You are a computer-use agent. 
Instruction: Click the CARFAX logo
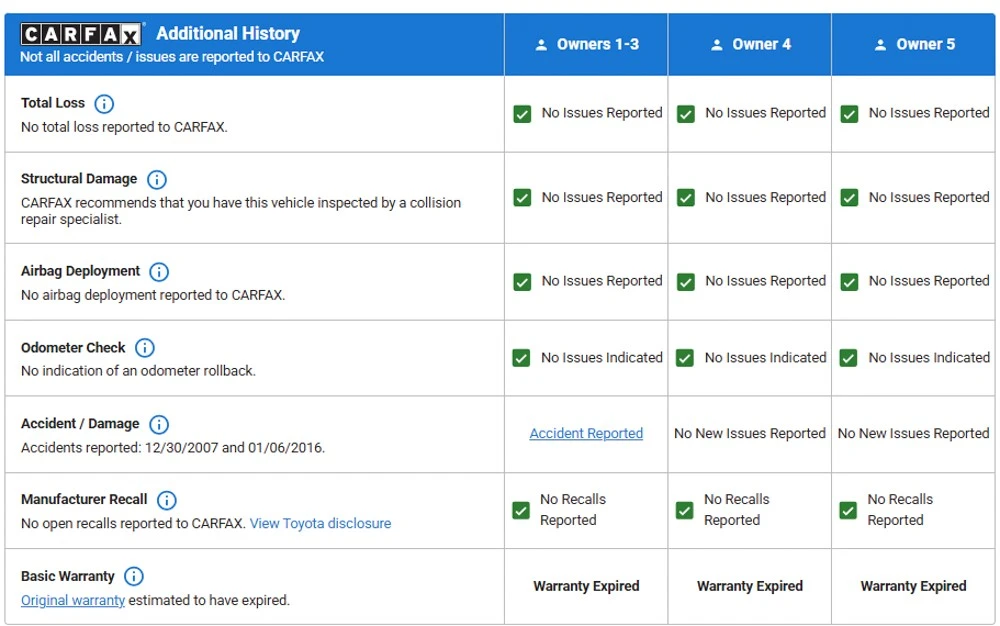coord(81,34)
